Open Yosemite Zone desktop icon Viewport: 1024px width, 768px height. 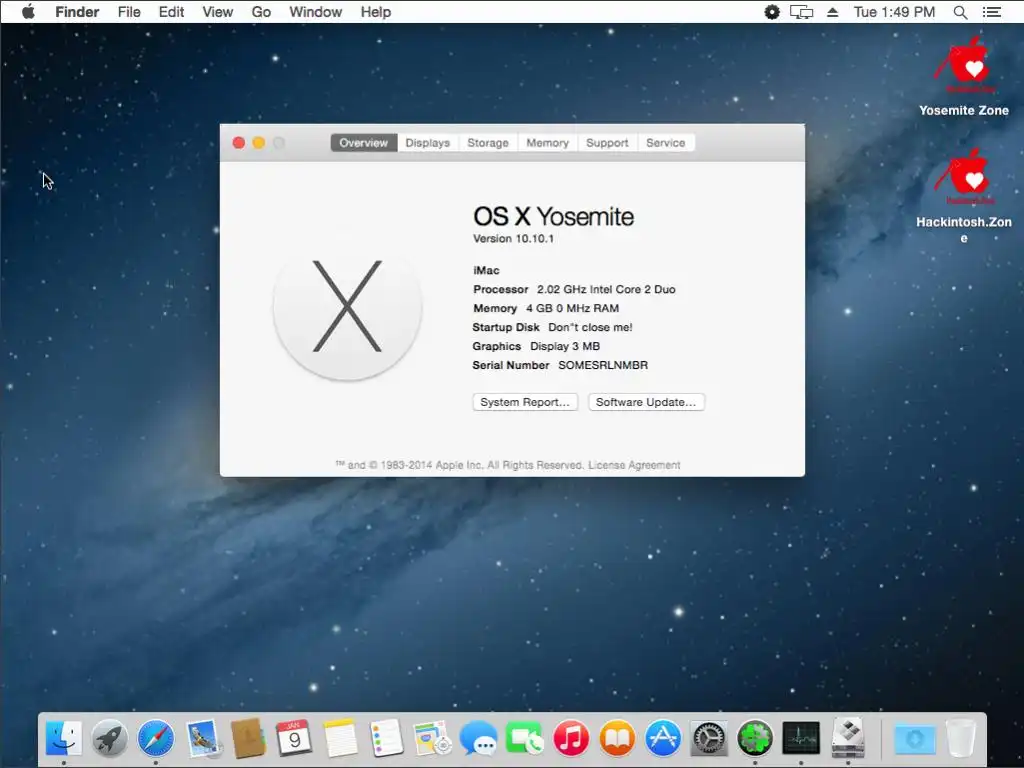pos(964,77)
